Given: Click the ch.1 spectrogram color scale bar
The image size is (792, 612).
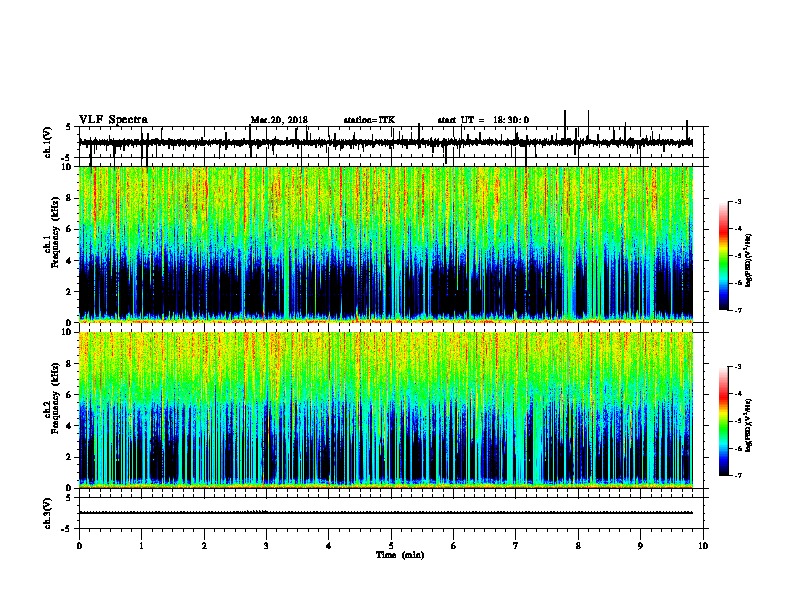Looking at the screenshot, I should tap(723, 256).
